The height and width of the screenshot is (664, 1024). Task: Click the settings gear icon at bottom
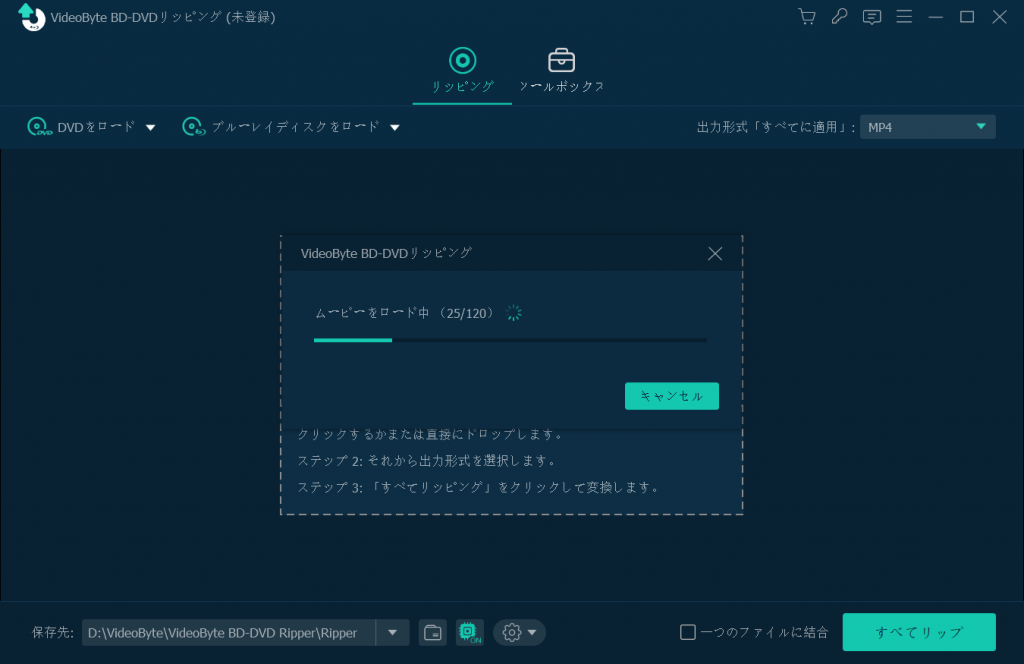(x=512, y=632)
